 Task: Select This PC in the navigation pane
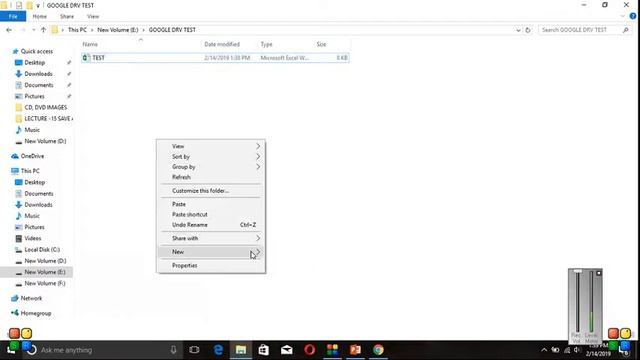click(30, 171)
